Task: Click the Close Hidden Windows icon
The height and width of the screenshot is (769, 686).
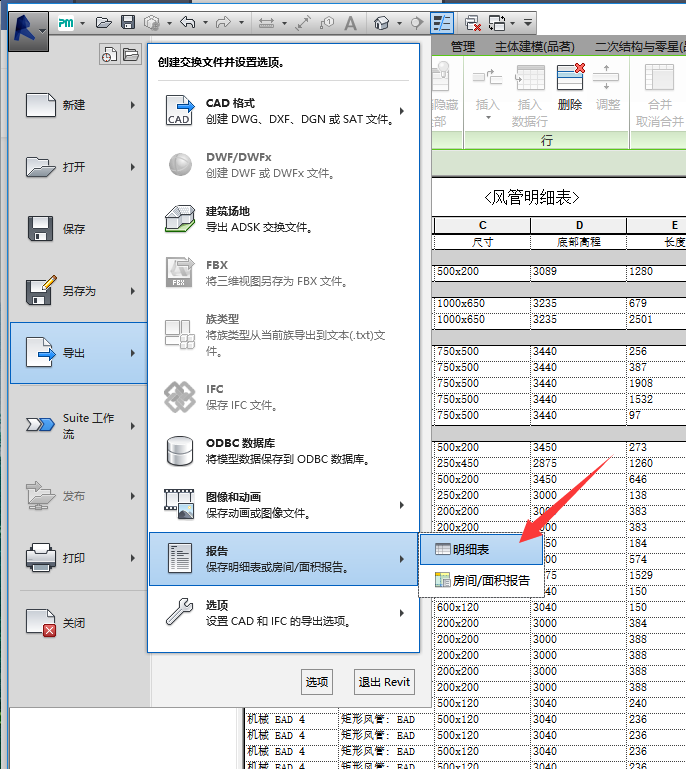Action: point(473,23)
